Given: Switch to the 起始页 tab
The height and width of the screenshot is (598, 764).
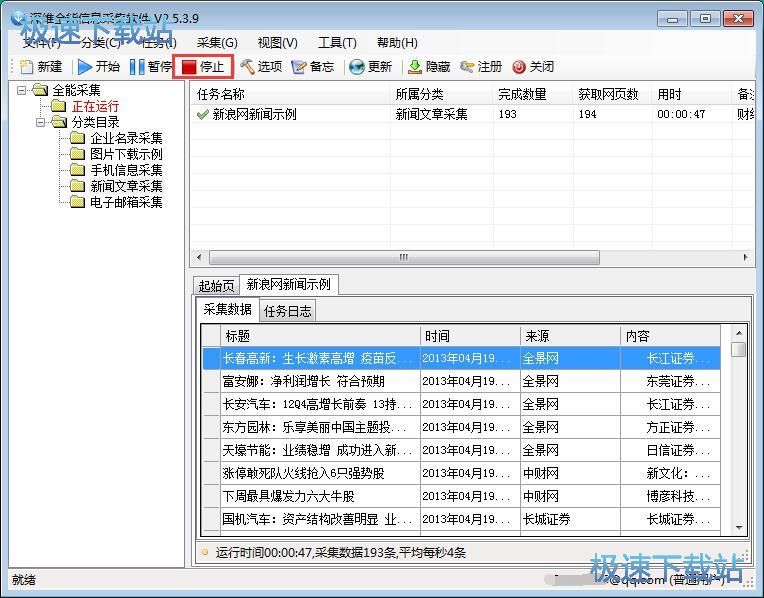Looking at the screenshot, I should (x=216, y=286).
